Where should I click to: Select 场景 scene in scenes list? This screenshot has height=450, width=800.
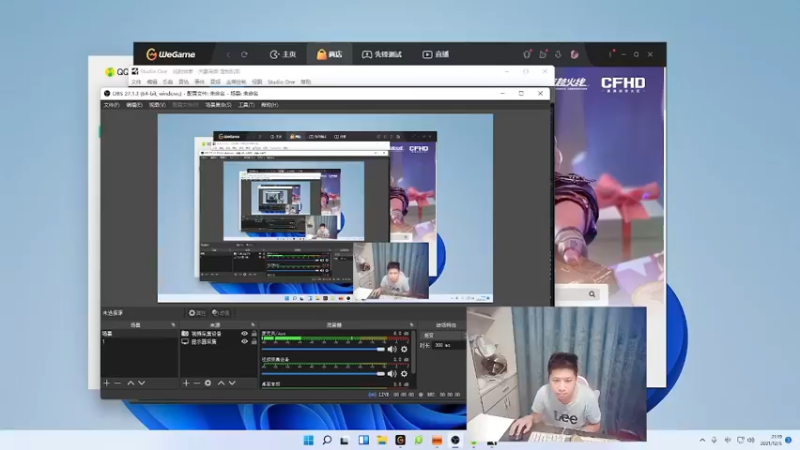[139, 334]
